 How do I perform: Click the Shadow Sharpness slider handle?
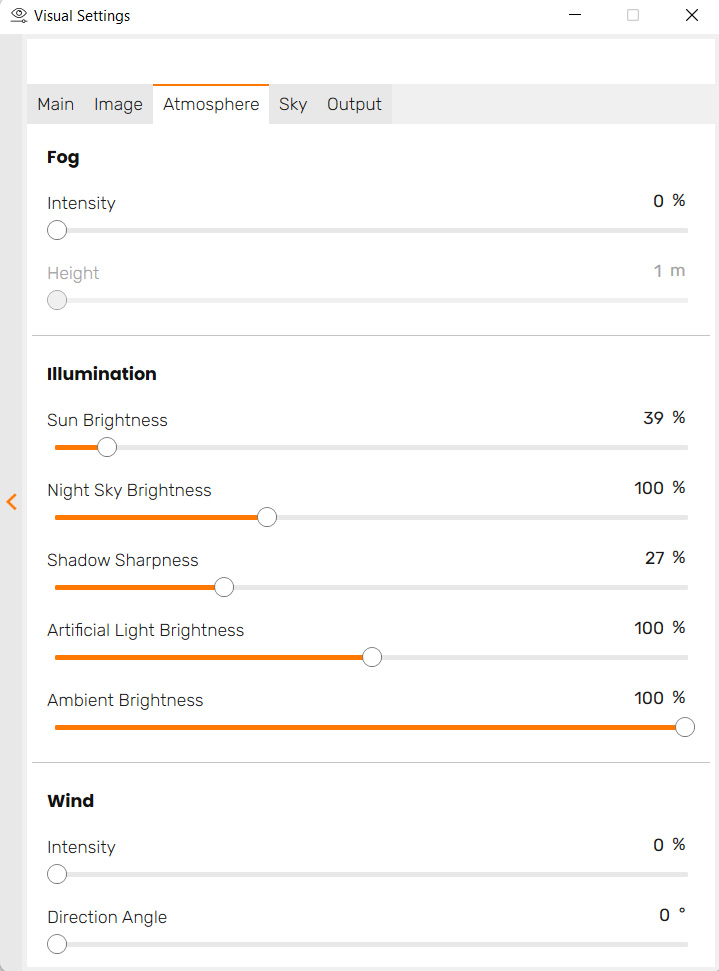224,587
